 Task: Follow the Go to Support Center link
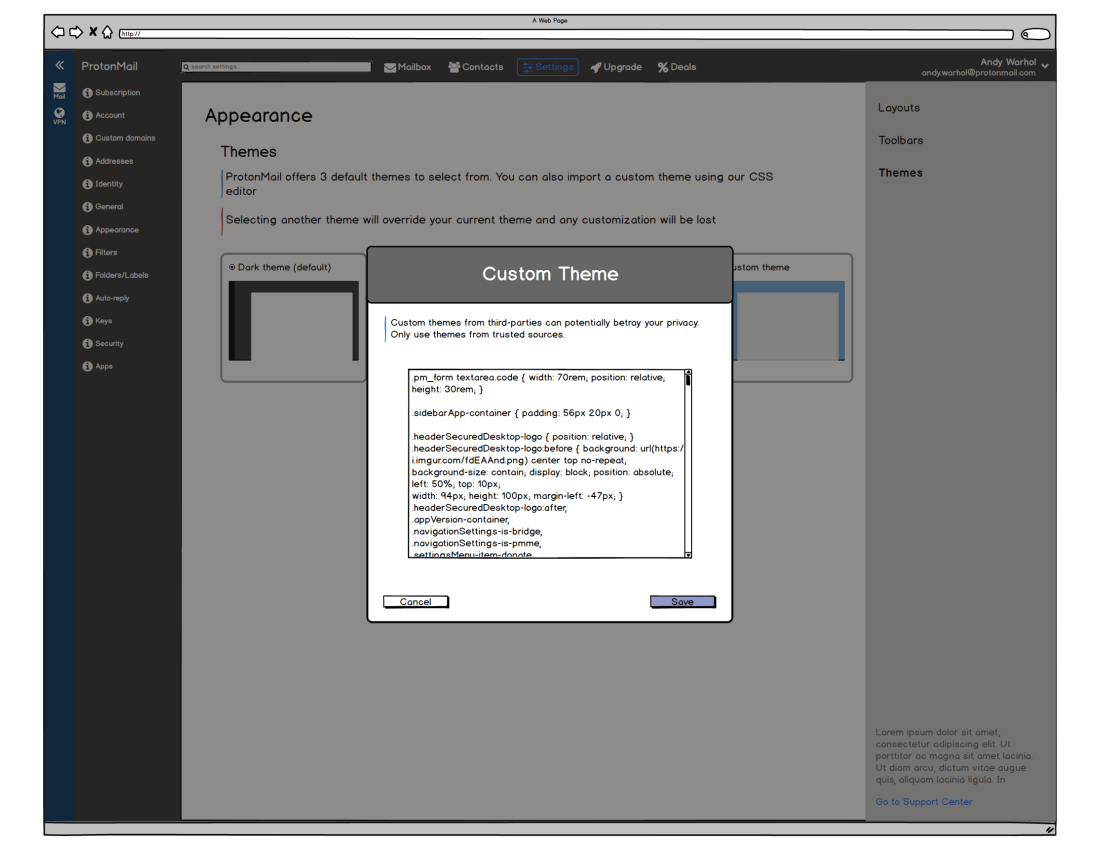pyautogui.click(x=923, y=801)
